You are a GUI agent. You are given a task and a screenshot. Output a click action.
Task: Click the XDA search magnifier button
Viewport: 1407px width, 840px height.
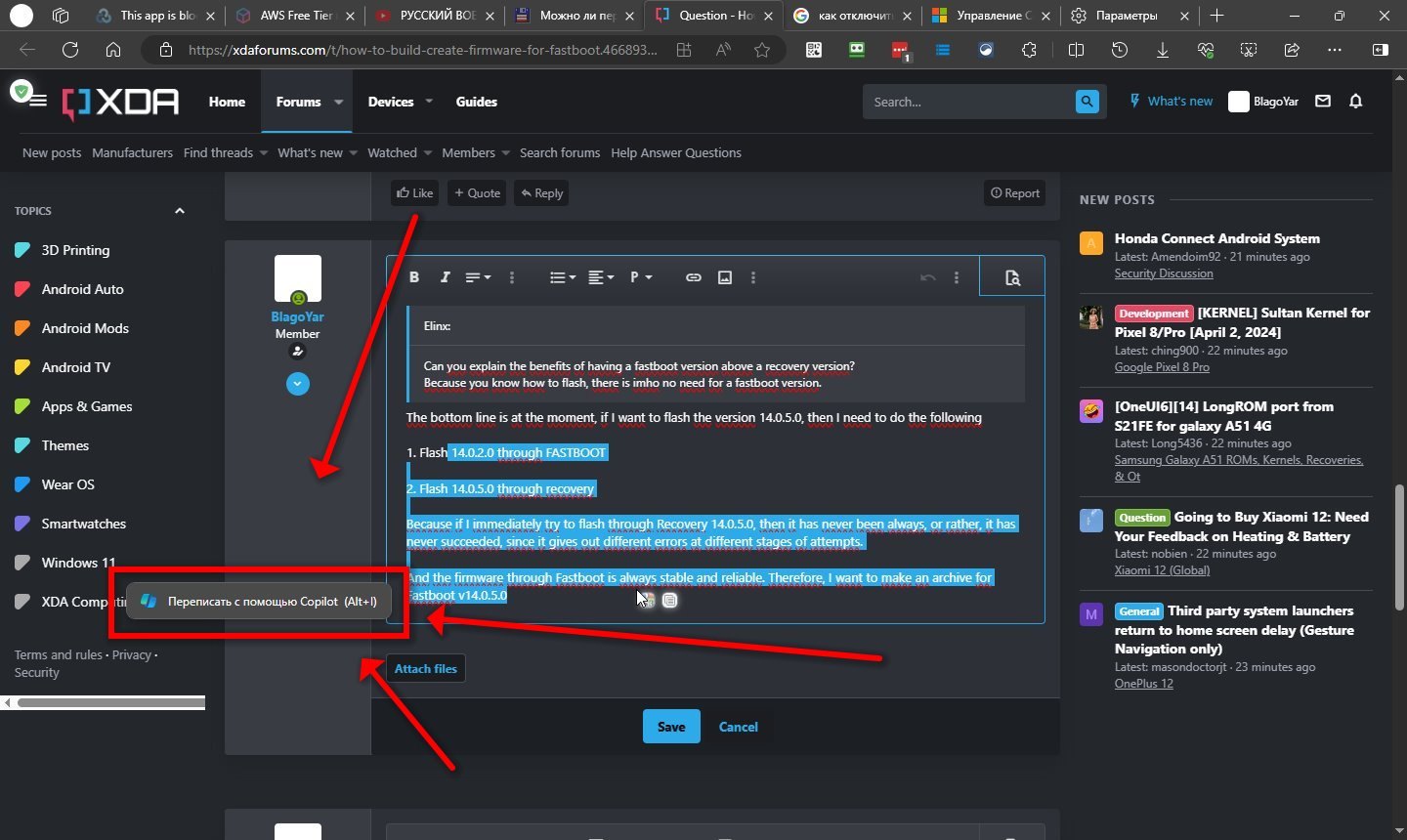coord(1087,102)
